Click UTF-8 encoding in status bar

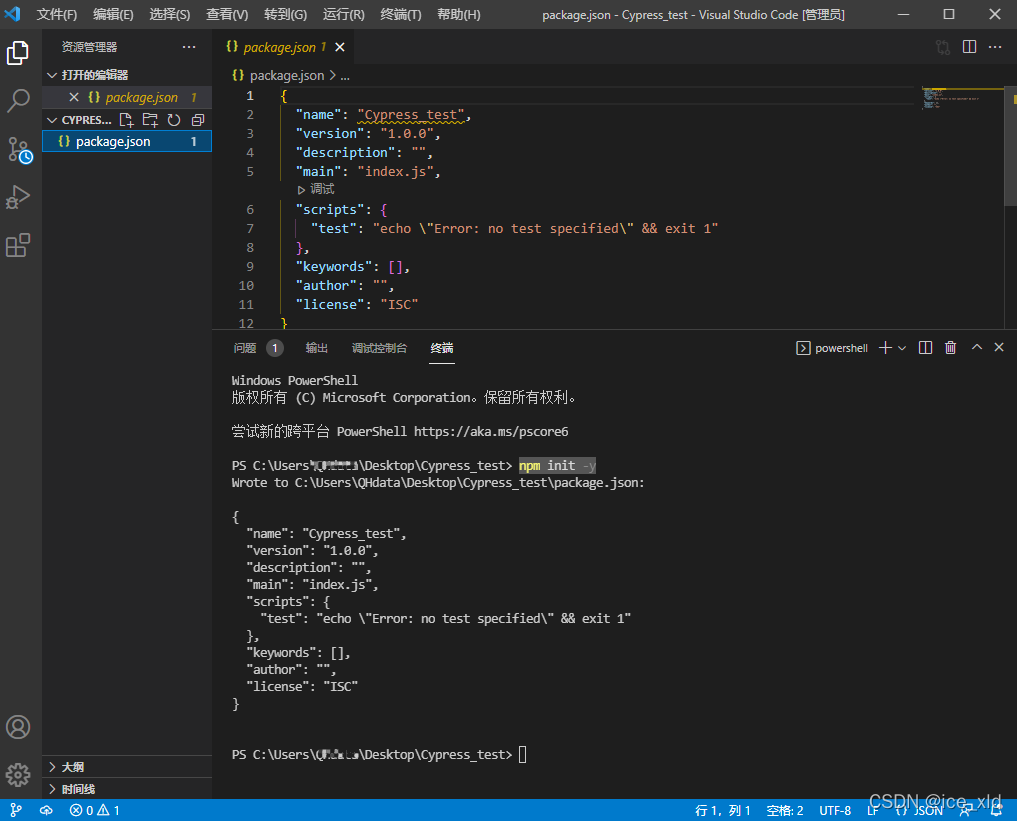pyautogui.click(x=835, y=811)
